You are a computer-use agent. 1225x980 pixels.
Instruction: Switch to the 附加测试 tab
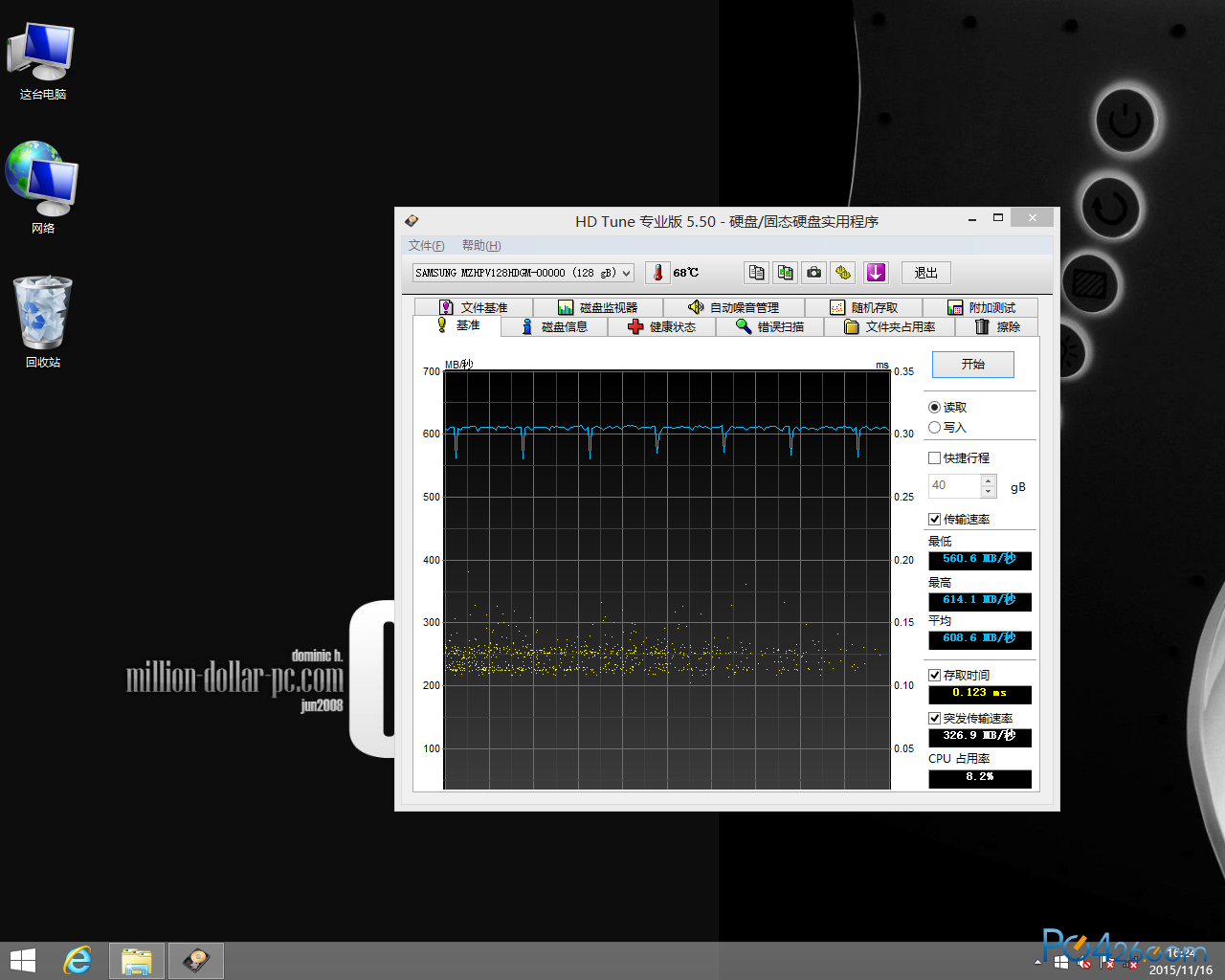(981, 307)
